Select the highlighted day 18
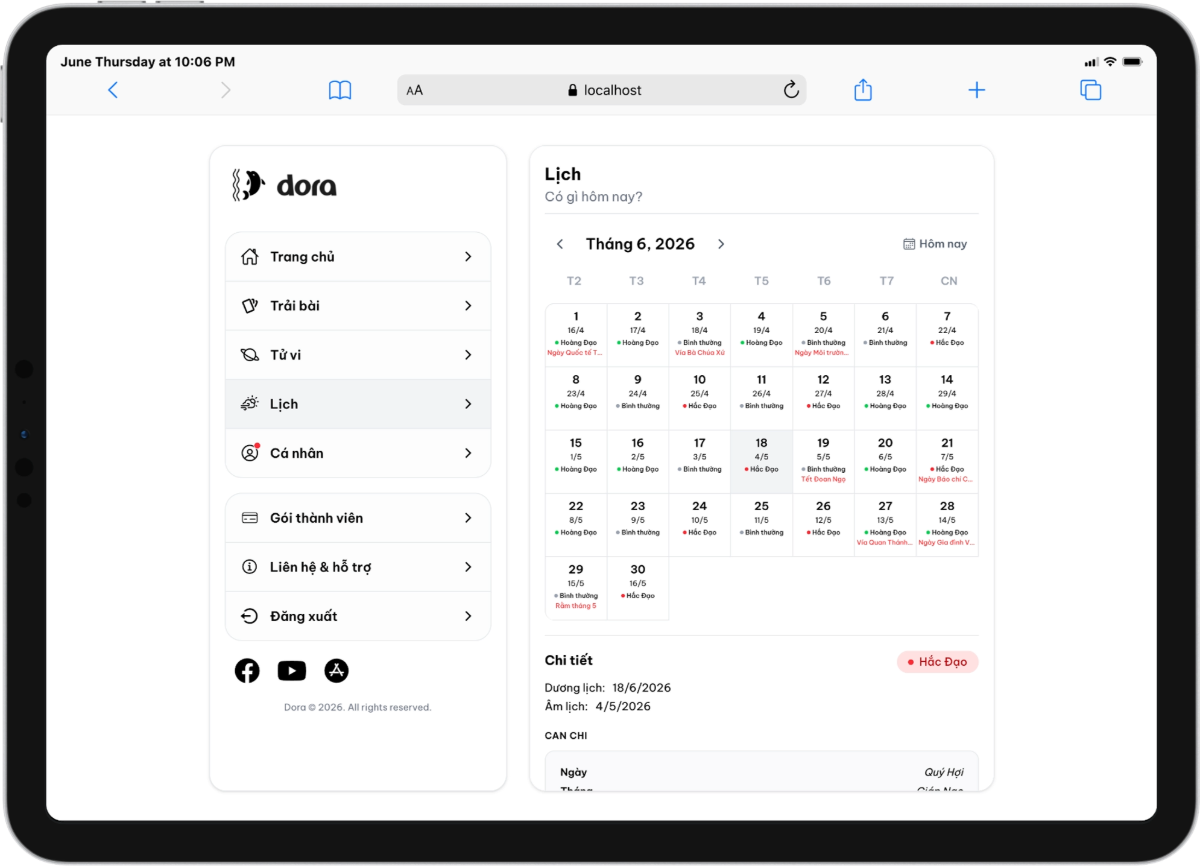This screenshot has width=1200, height=866. point(762,461)
